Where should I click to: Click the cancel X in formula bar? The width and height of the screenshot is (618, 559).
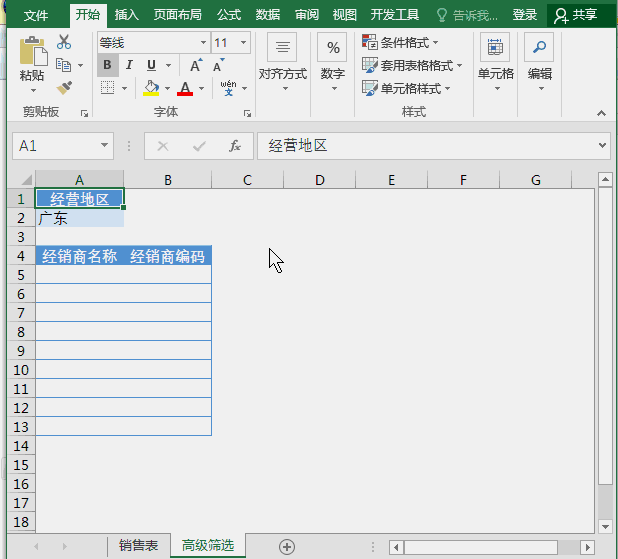click(x=163, y=146)
